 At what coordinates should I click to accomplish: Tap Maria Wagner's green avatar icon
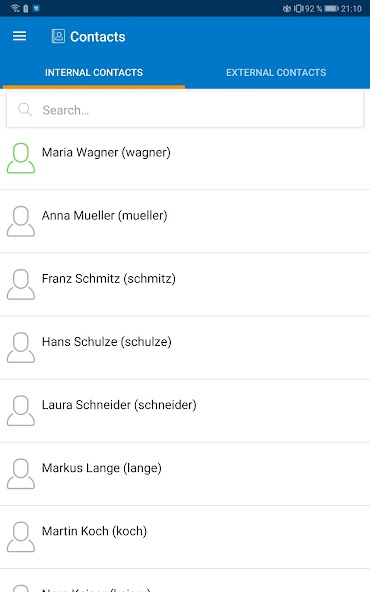point(21,158)
